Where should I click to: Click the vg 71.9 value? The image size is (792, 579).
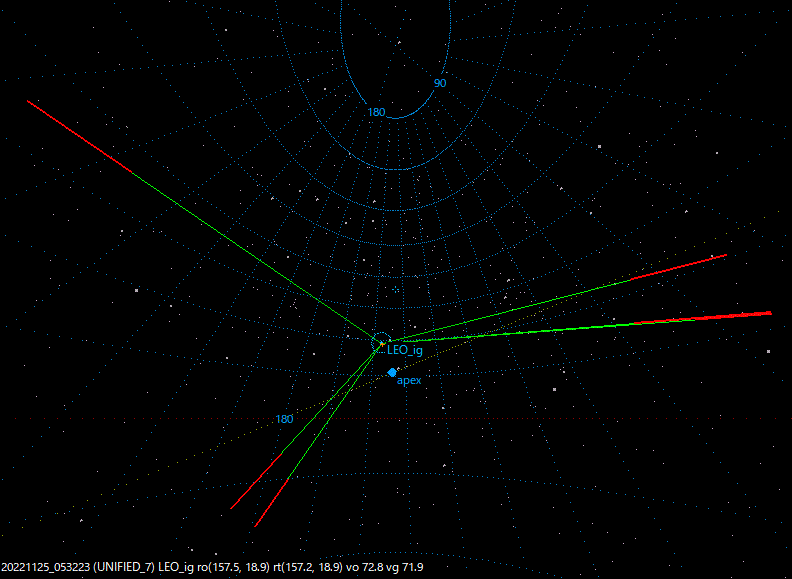point(405,567)
